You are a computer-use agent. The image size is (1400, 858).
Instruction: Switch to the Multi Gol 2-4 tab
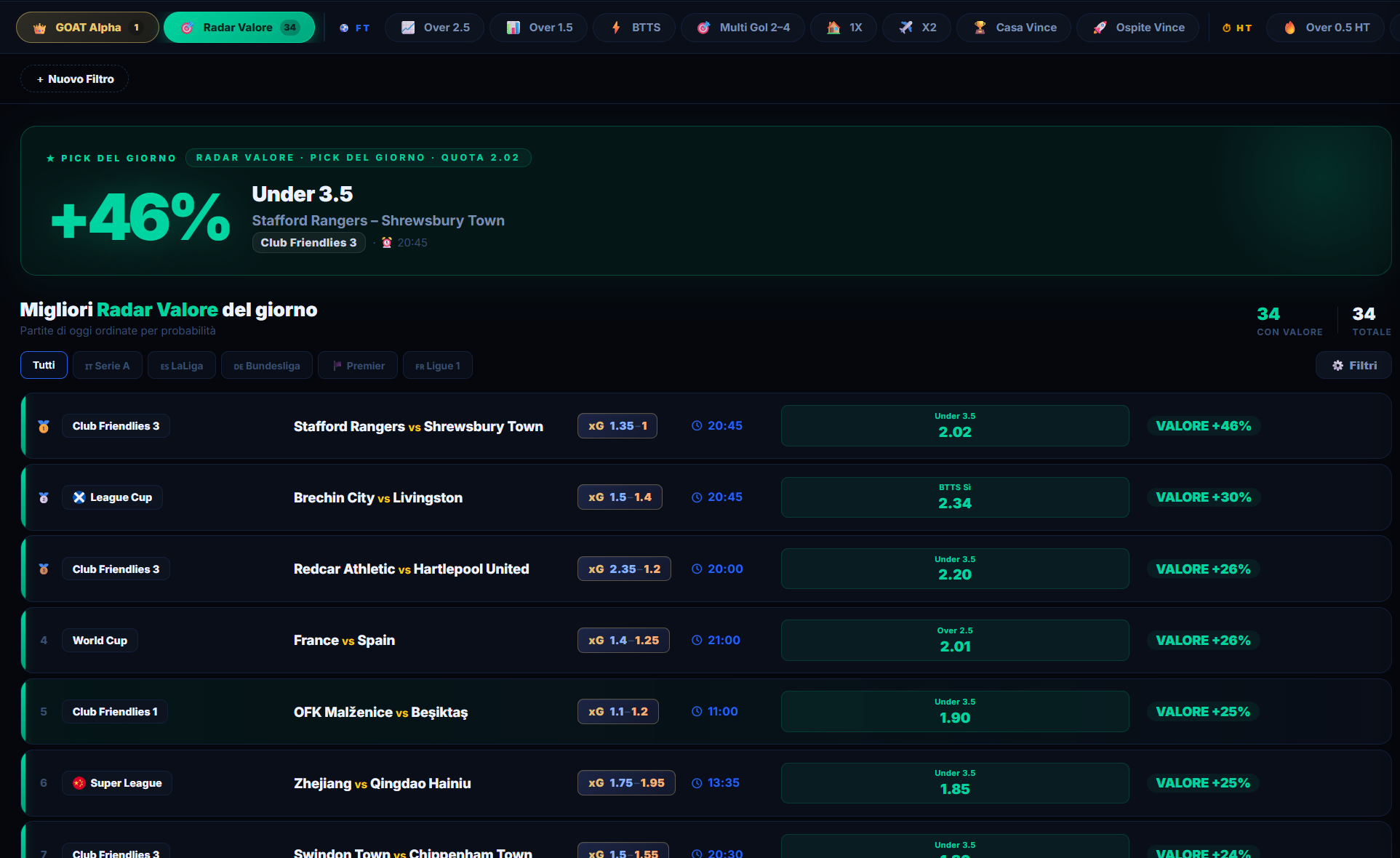point(743,28)
